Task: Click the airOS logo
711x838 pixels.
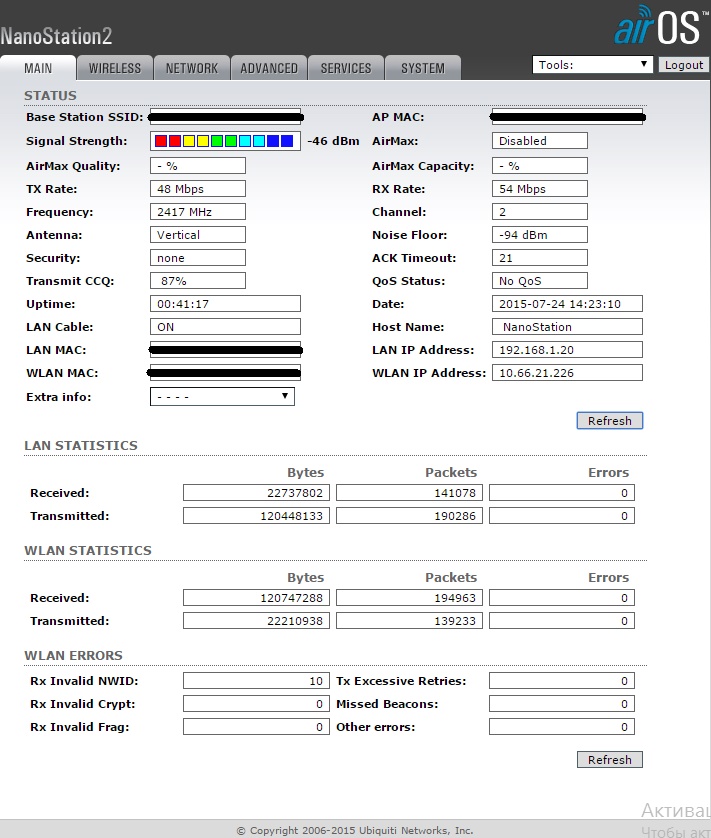Action: (661, 25)
